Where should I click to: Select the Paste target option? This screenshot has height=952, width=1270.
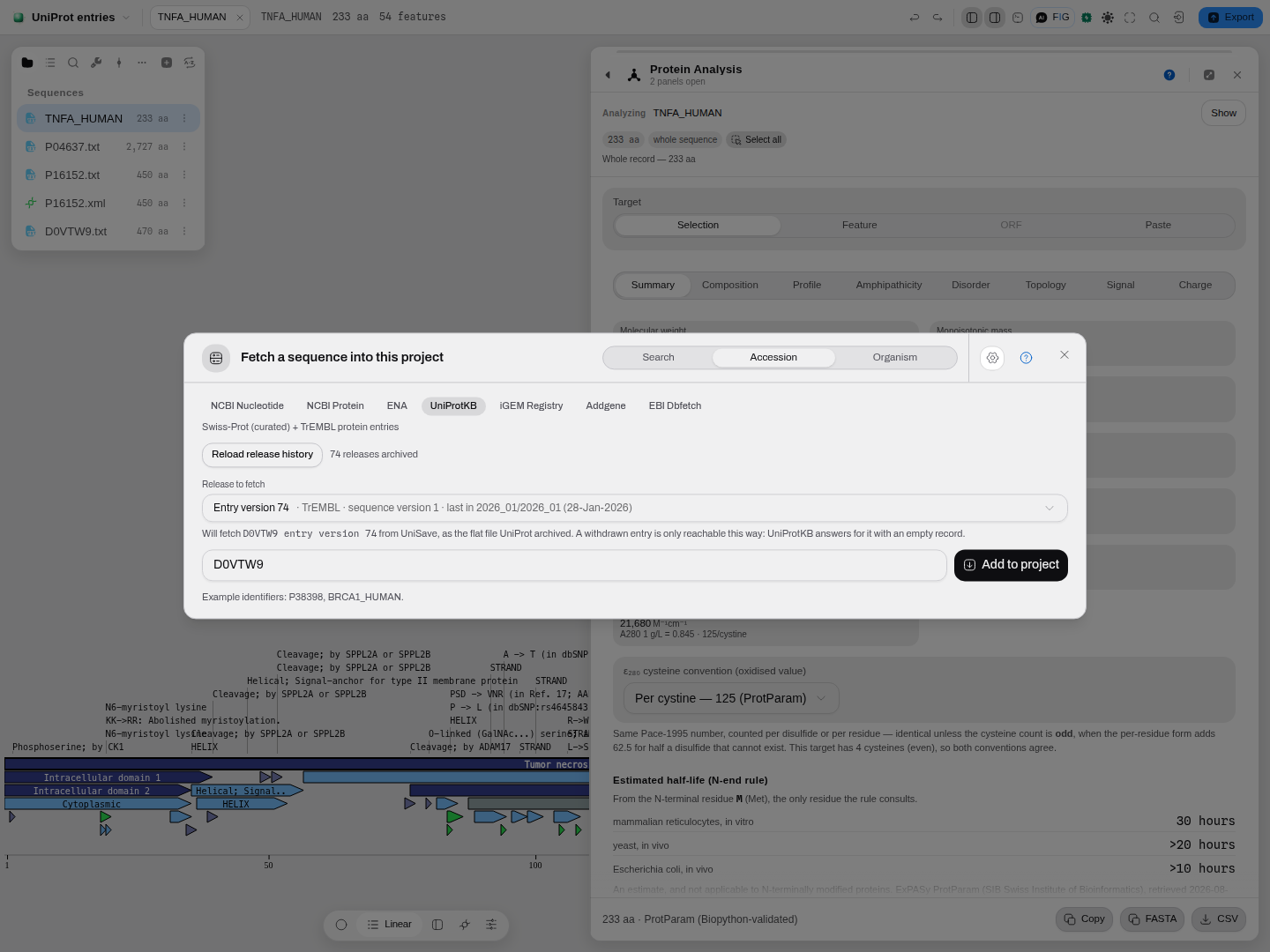tap(1158, 225)
